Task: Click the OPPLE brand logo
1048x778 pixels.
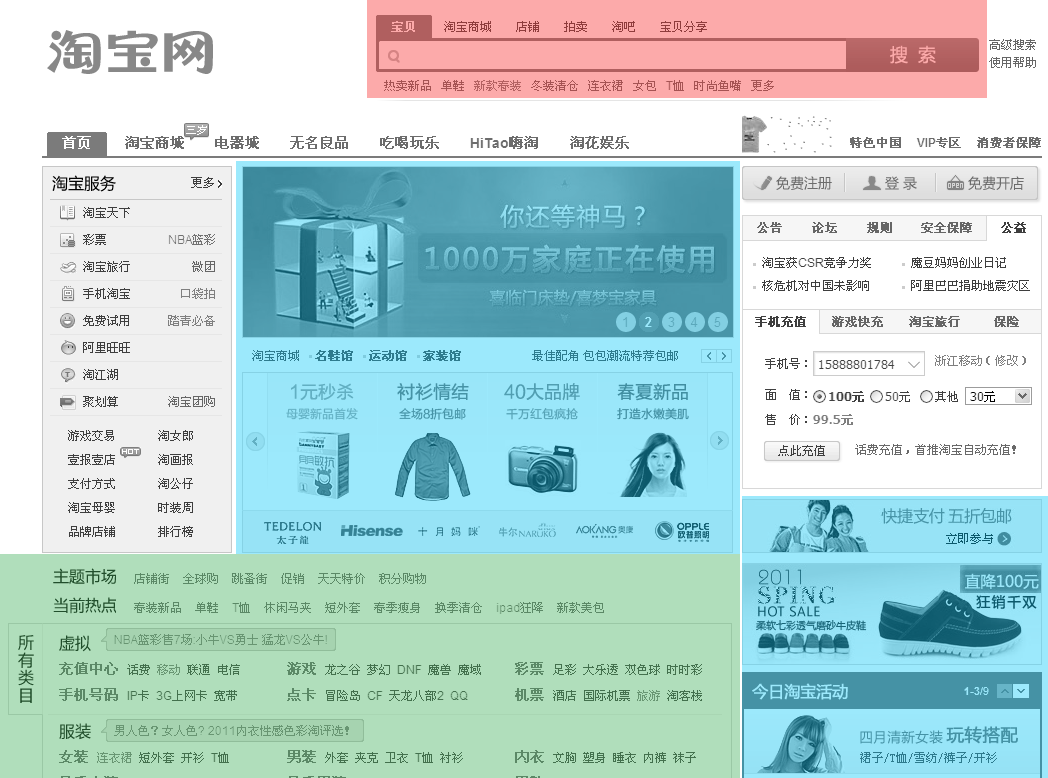Action: coord(682,531)
